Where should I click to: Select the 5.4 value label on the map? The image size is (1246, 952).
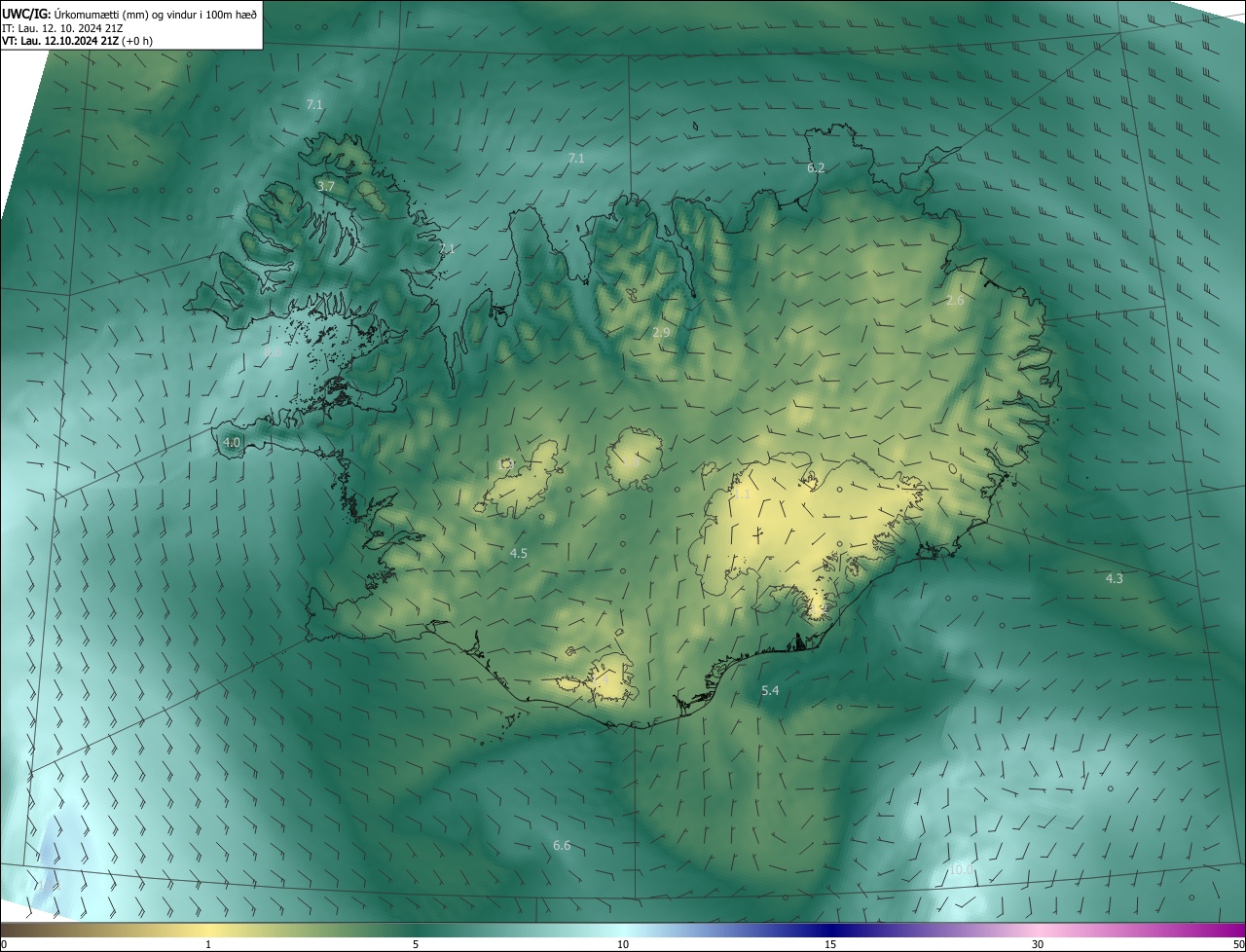click(x=770, y=690)
